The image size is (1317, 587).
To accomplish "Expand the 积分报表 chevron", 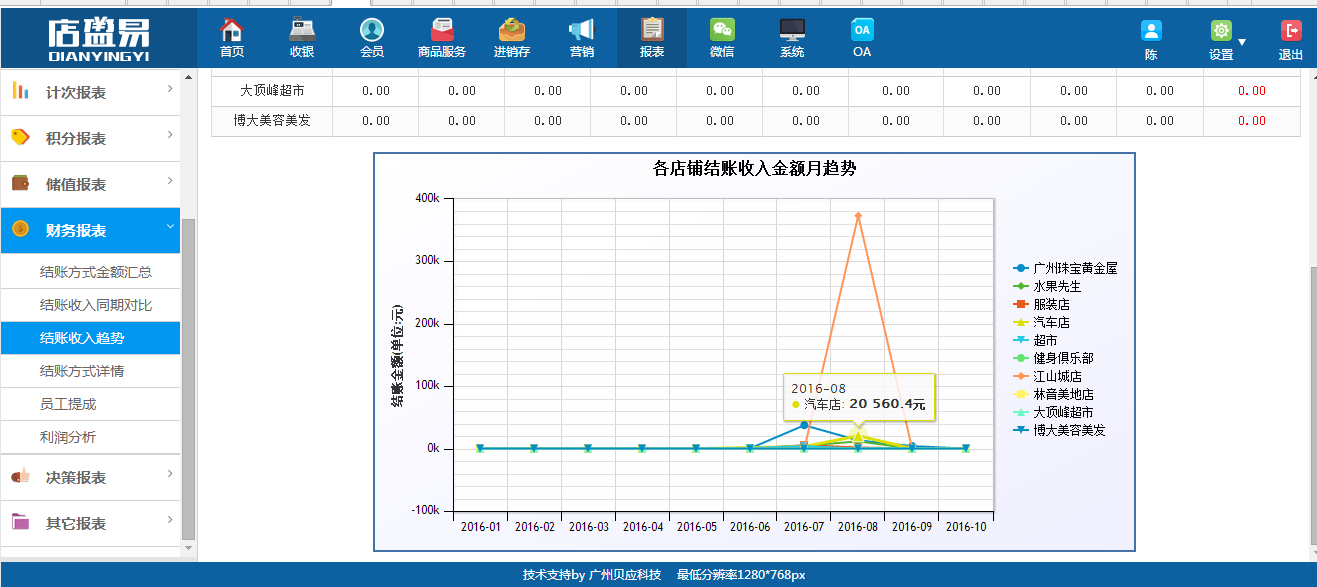I will tap(170, 135).
